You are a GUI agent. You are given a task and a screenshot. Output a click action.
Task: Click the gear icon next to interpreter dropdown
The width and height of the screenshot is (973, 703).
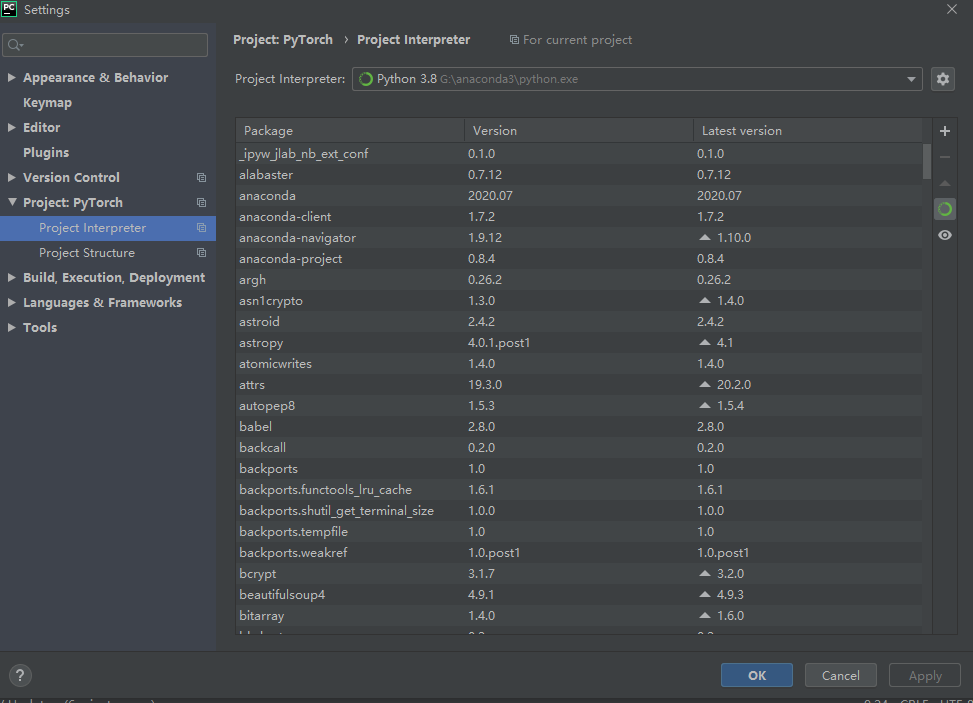click(943, 79)
